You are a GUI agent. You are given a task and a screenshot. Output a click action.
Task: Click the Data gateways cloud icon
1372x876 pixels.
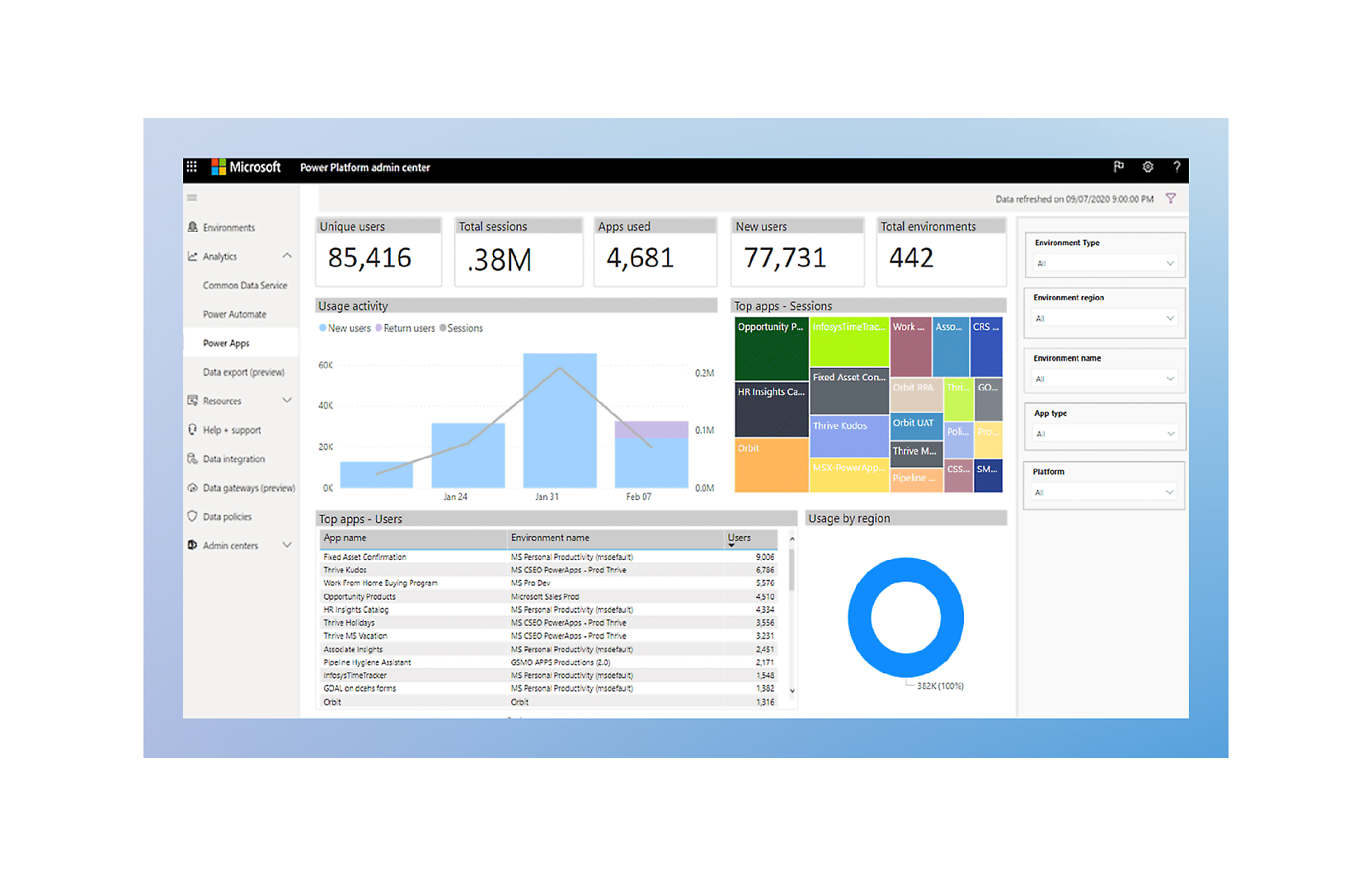(x=193, y=487)
